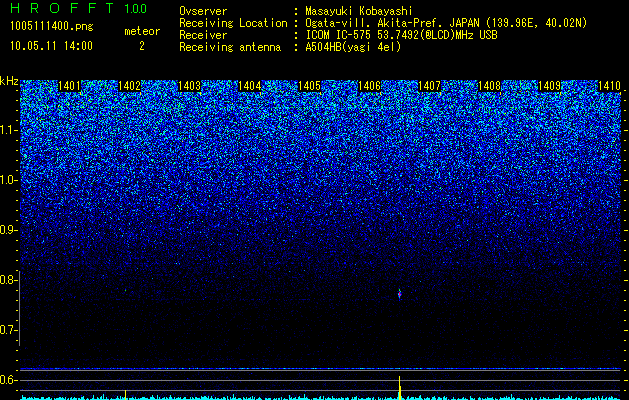Click the meteor count value 2
This screenshot has height=400, width=629.
(x=142, y=46)
